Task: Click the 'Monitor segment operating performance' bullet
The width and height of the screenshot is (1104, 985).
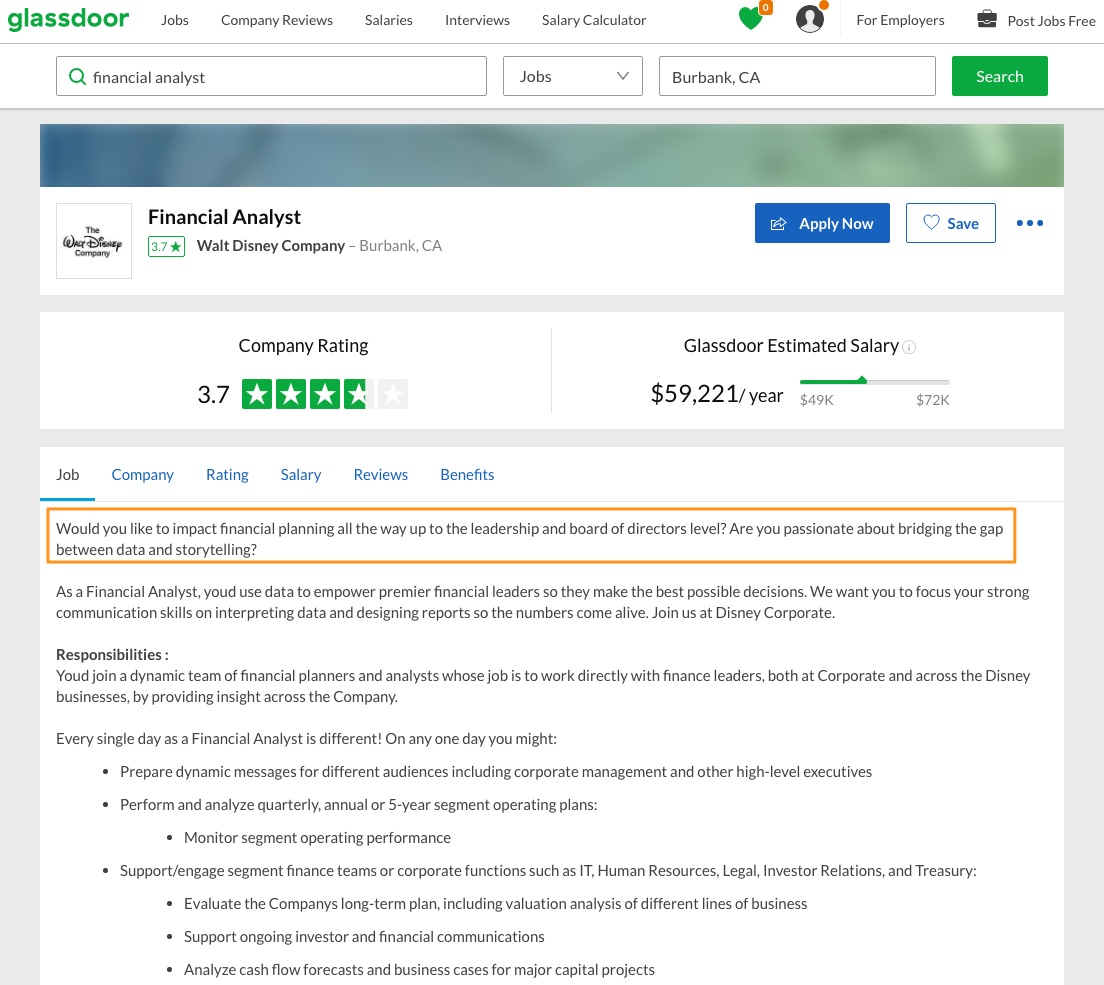Action: 317,838
